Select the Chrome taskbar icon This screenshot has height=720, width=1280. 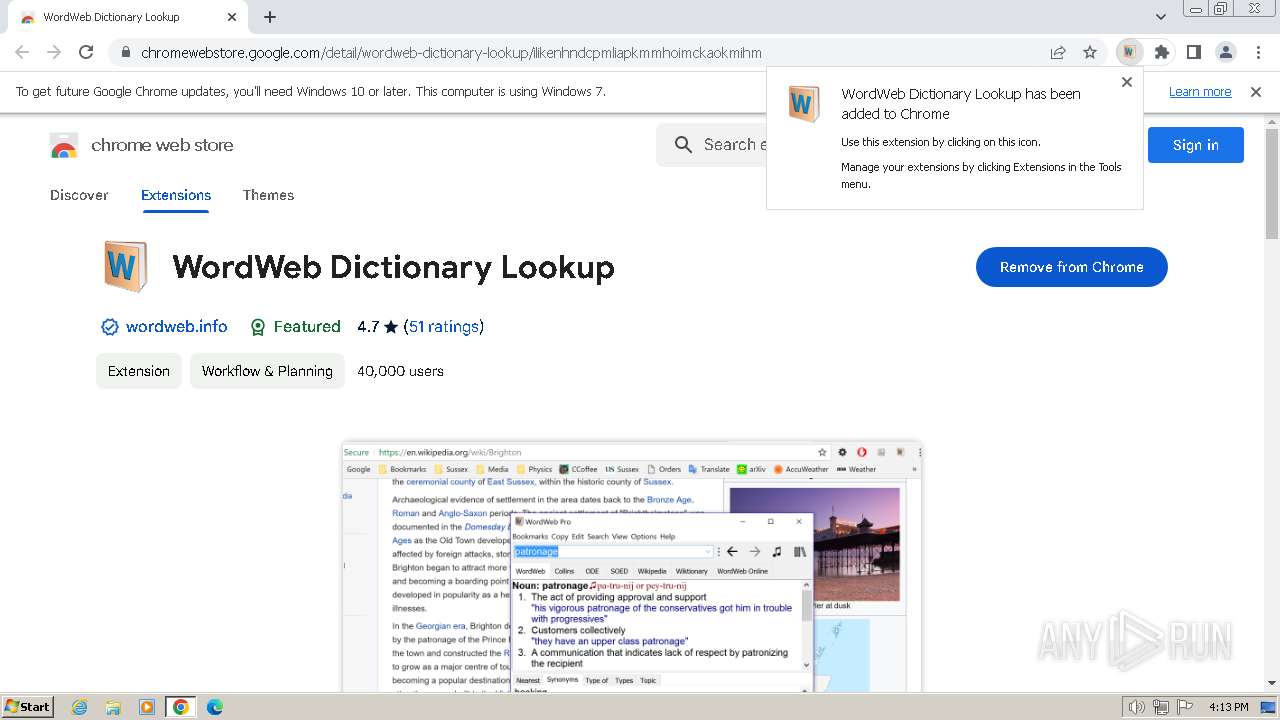pyautogui.click(x=180, y=707)
